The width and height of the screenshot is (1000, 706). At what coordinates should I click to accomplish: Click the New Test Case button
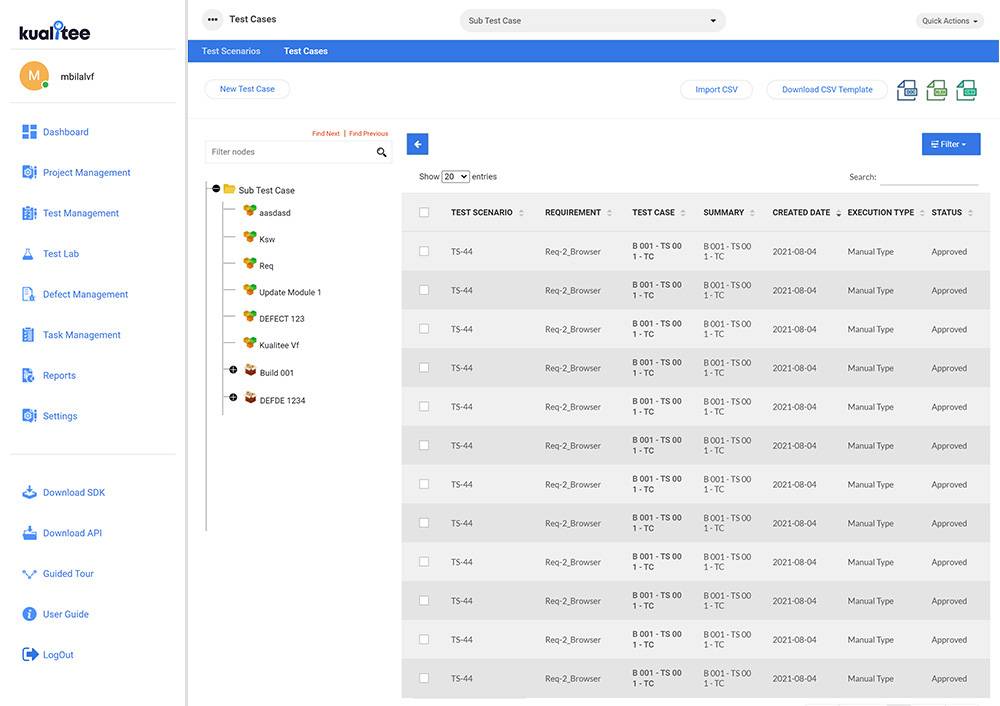[247, 89]
